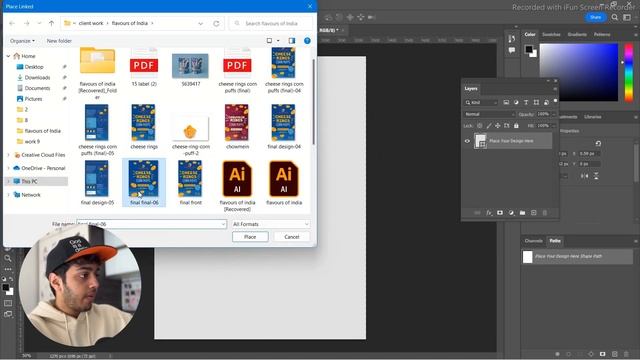Create new fill or adjustment layer
The width and height of the screenshot is (640, 360).
tap(511, 213)
